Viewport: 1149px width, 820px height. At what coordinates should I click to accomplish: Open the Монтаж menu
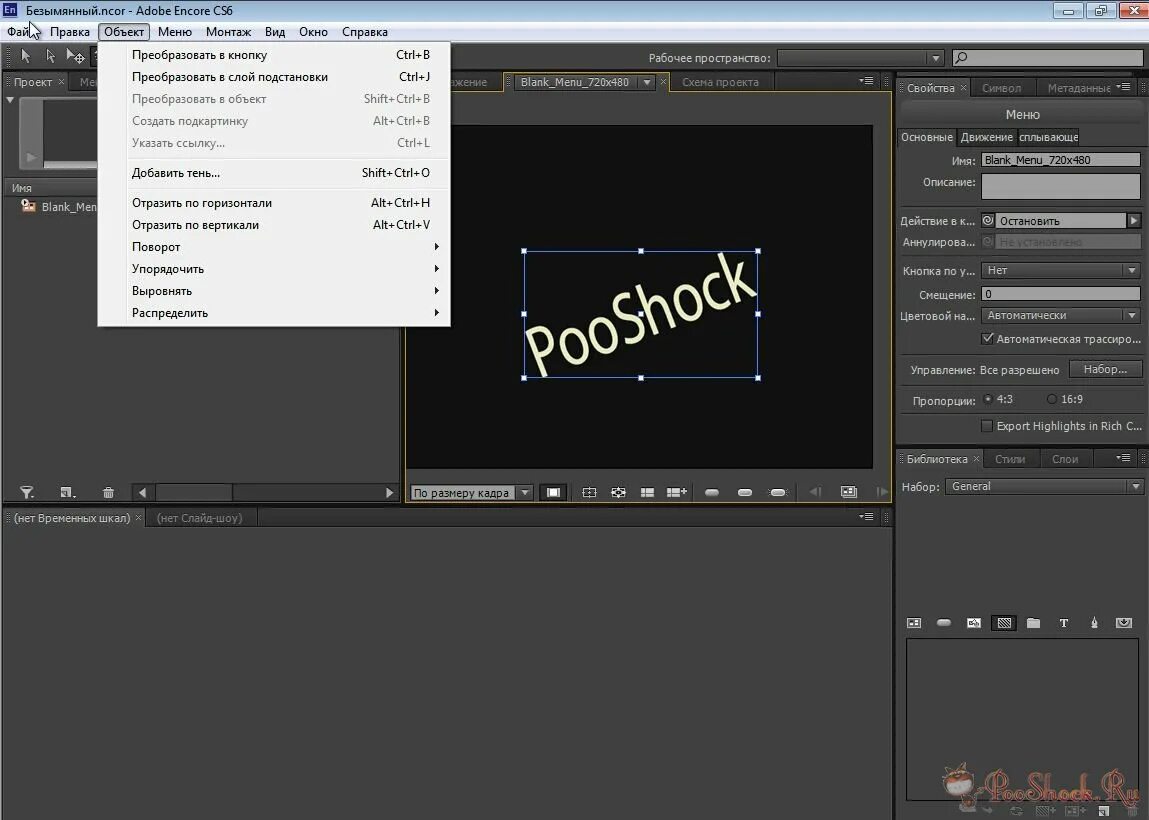click(x=228, y=32)
